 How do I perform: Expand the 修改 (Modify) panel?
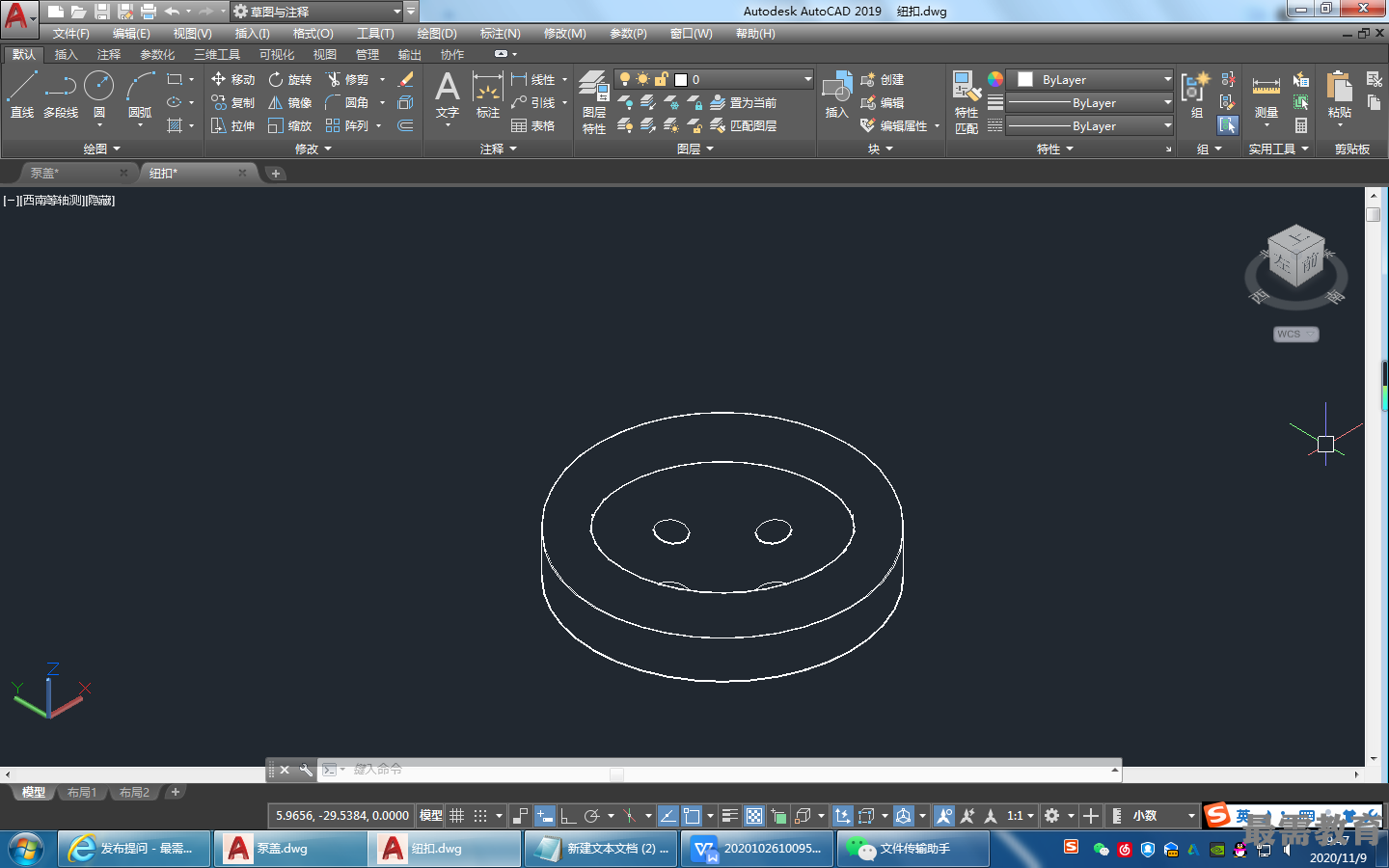313,149
